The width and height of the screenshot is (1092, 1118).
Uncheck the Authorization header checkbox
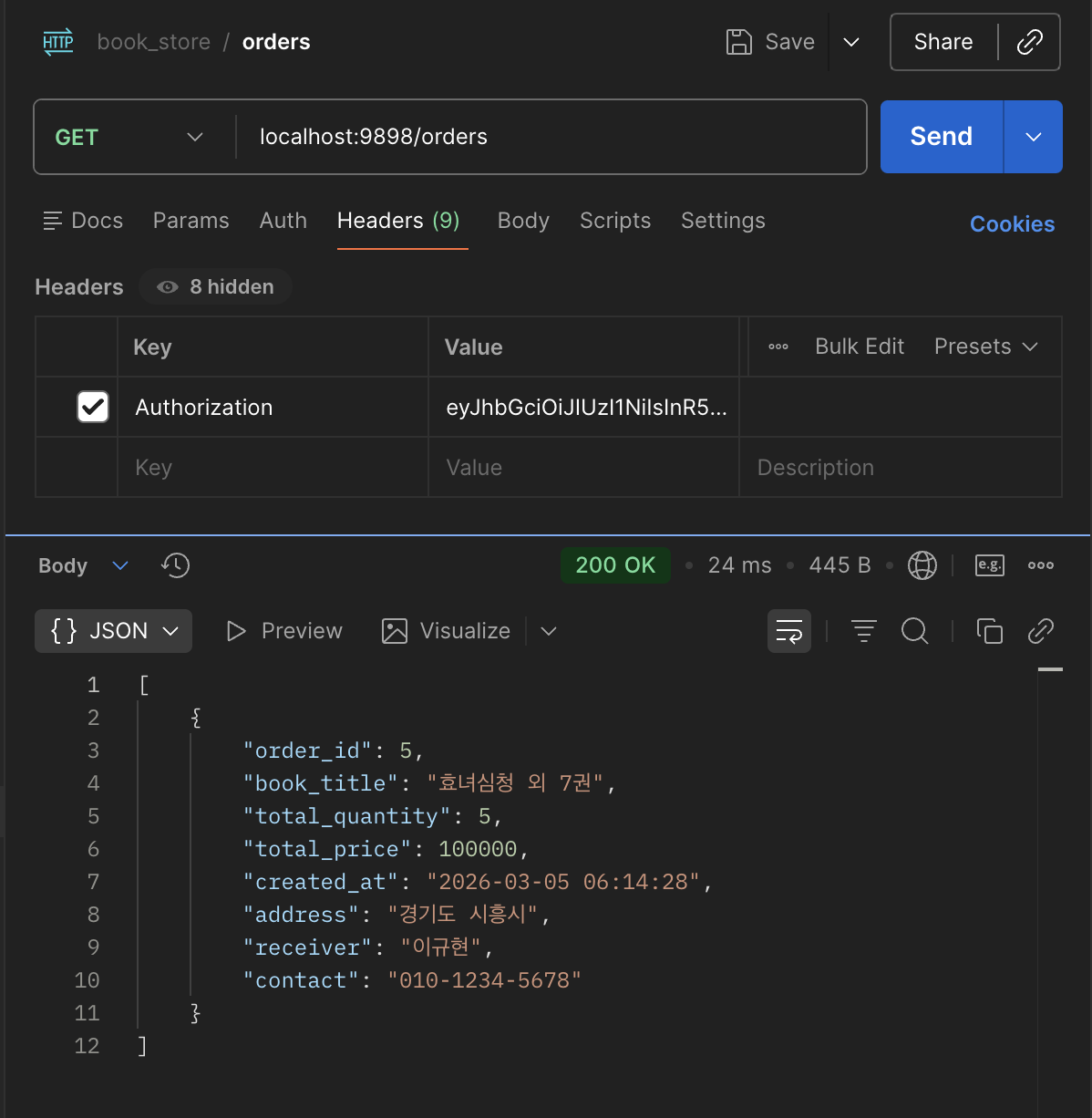(93, 407)
